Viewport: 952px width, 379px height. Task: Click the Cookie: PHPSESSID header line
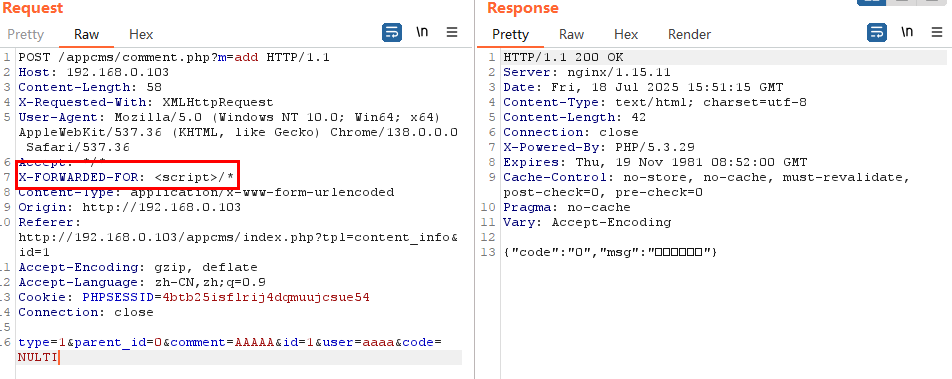coord(194,297)
